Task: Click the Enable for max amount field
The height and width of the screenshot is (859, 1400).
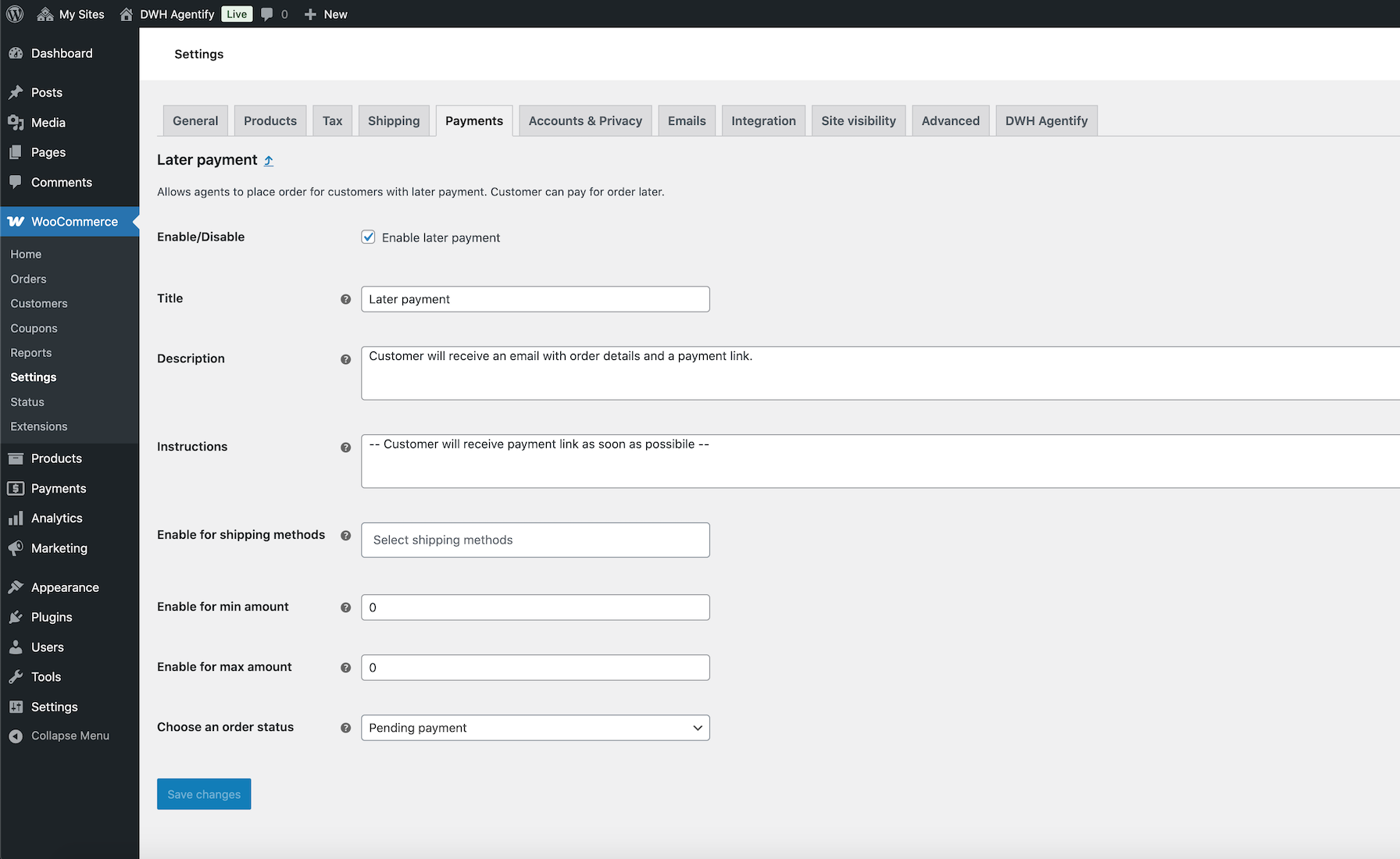Action: [535, 668]
